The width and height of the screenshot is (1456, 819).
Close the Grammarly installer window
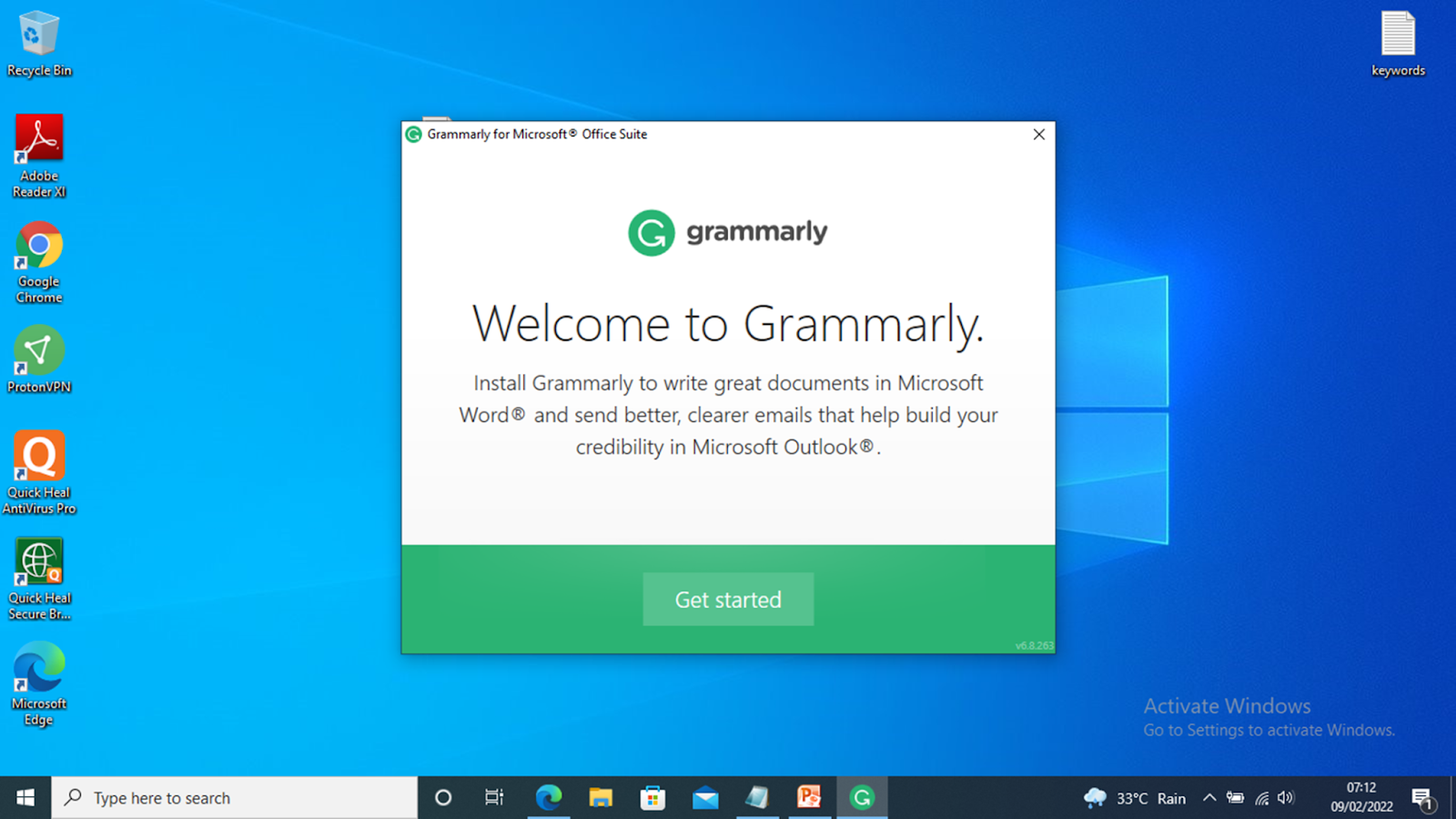pos(1039,135)
